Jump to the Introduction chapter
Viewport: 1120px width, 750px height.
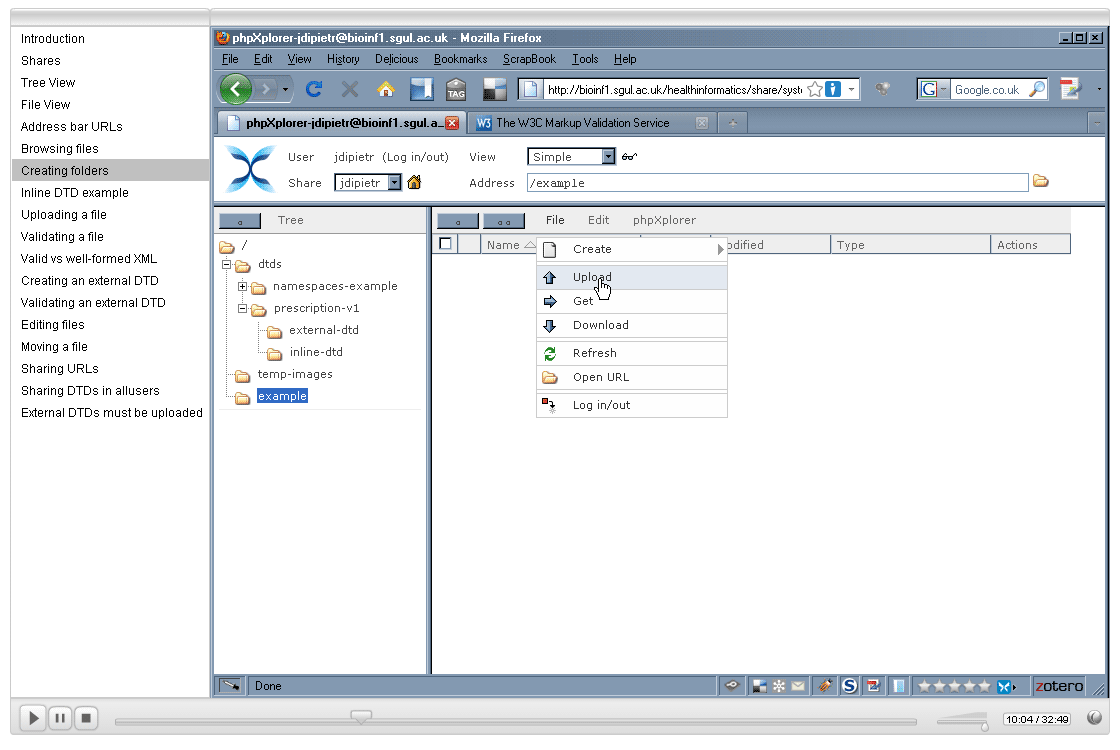click(53, 39)
